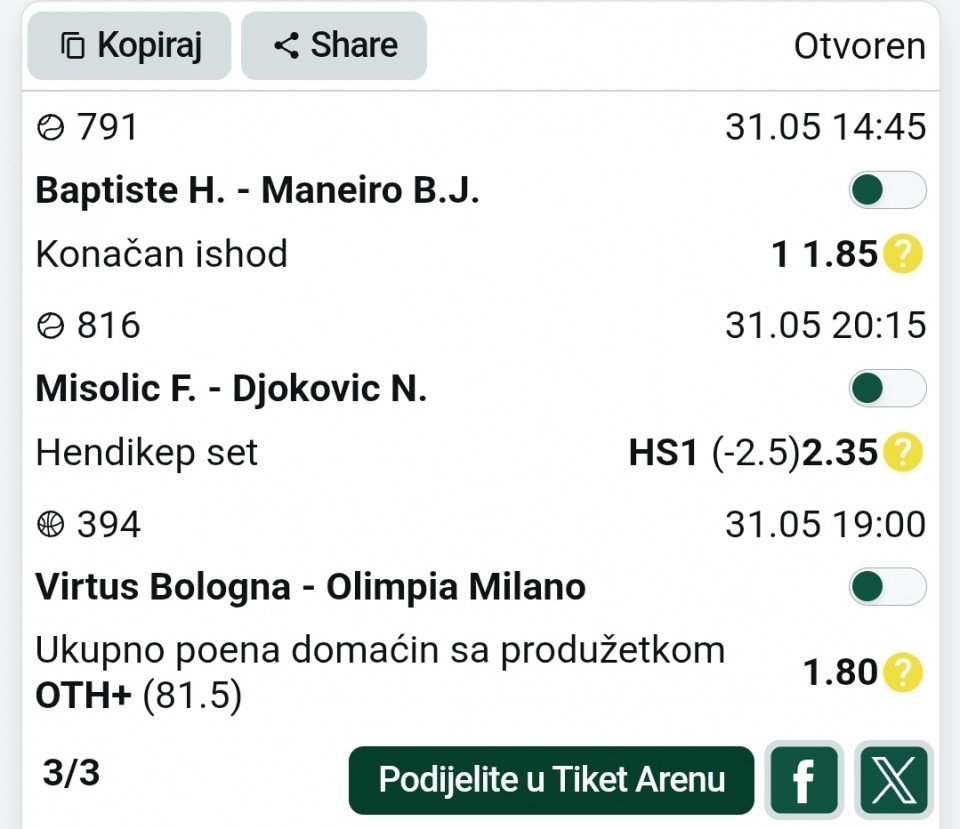Click the X (Twitter) share icon
This screenshot has height=829, width=960.
[x=894, y=779]
